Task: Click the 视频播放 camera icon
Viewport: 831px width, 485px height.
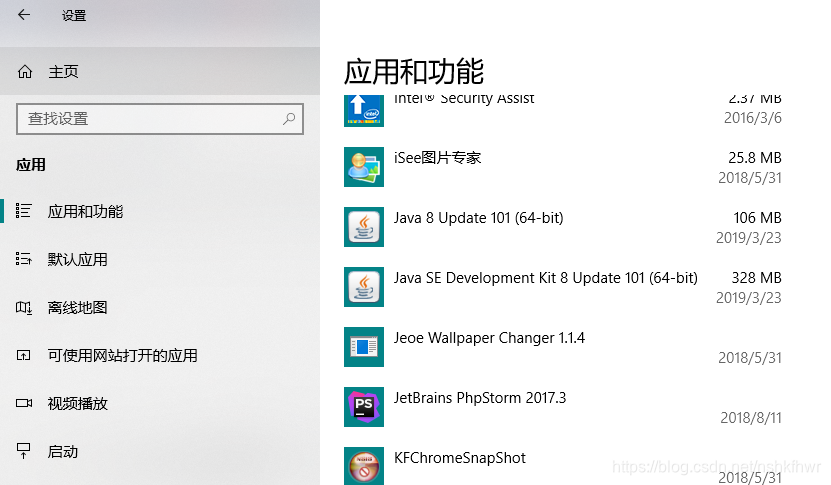Action: (x=23, y=403)
